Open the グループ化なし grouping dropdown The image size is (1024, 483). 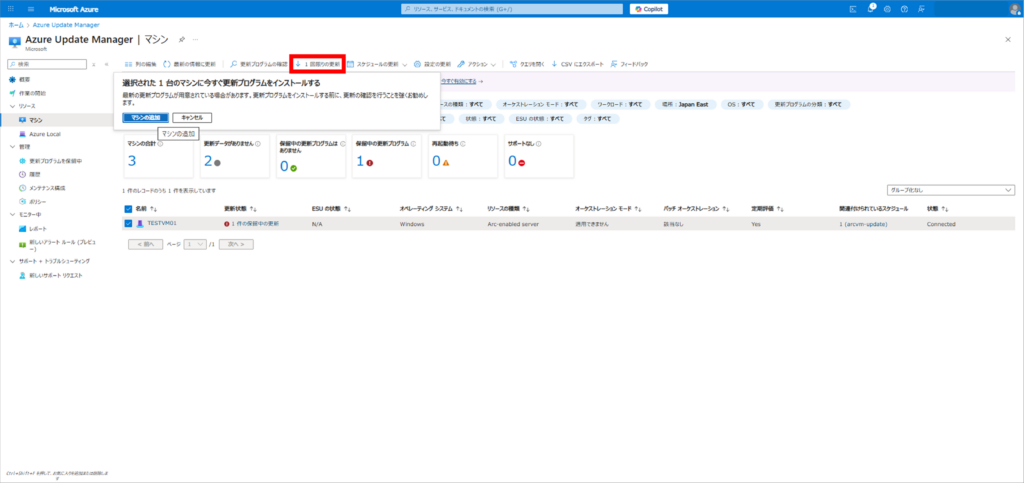coord(951,189)
